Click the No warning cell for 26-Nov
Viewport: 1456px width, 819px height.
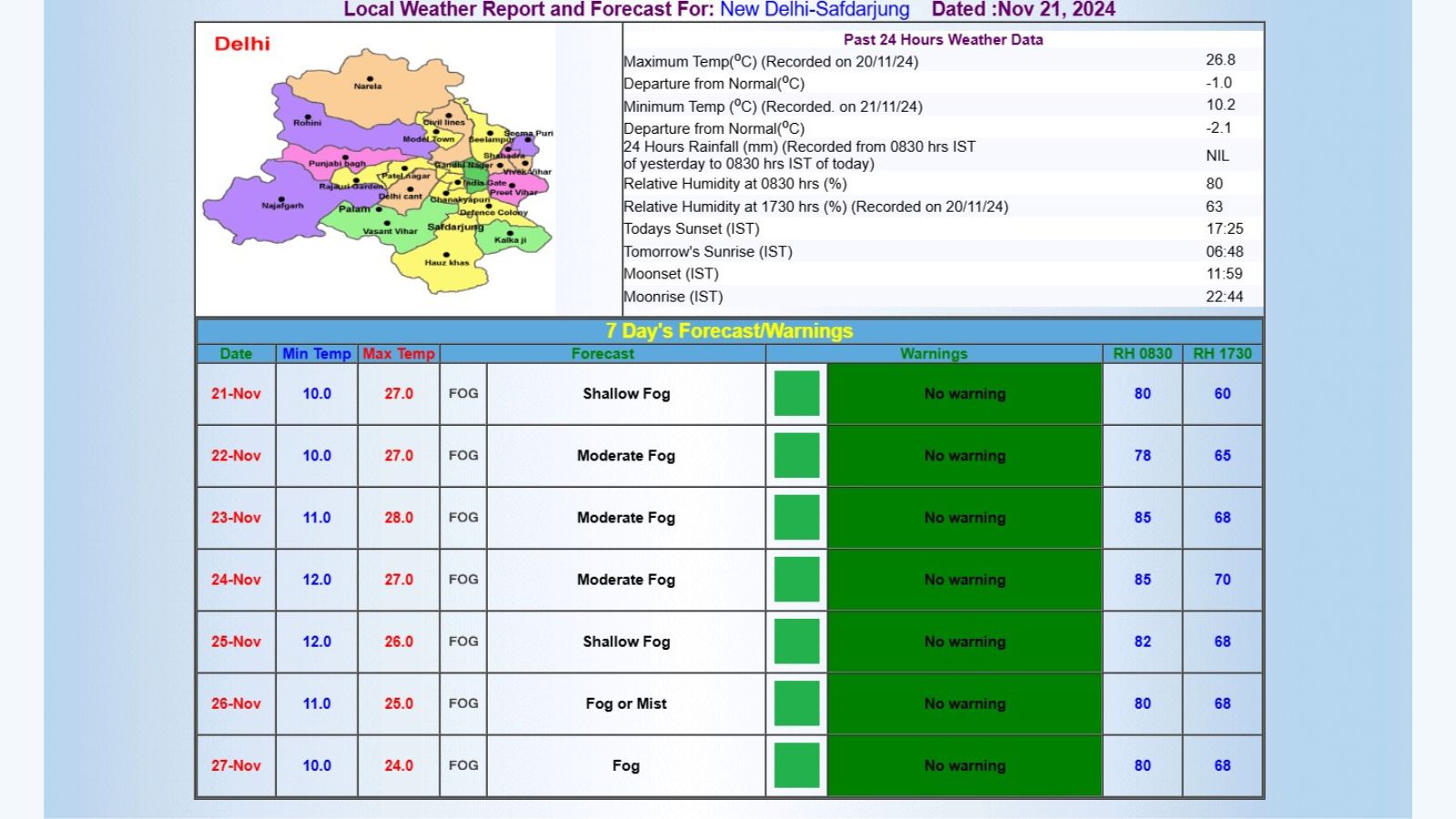(965, 703)
